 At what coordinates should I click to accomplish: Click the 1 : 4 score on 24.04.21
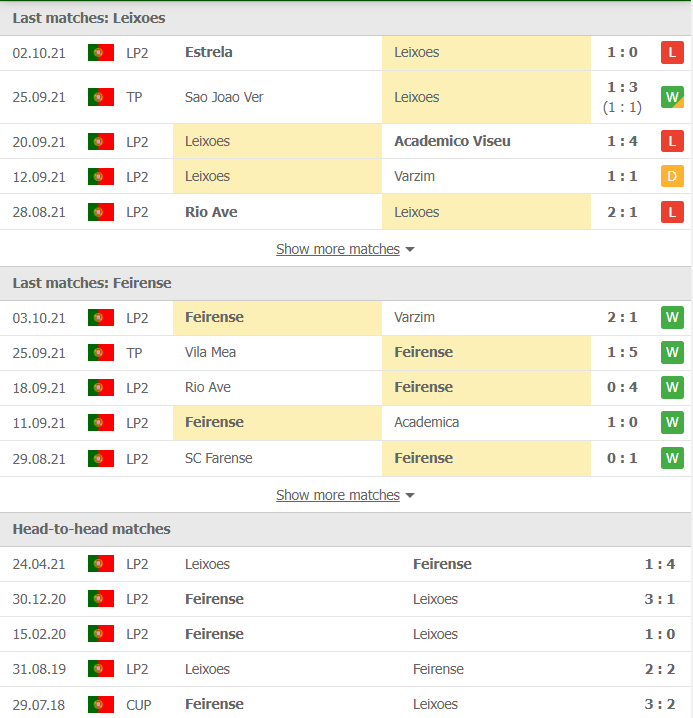(x=659, y=564)
